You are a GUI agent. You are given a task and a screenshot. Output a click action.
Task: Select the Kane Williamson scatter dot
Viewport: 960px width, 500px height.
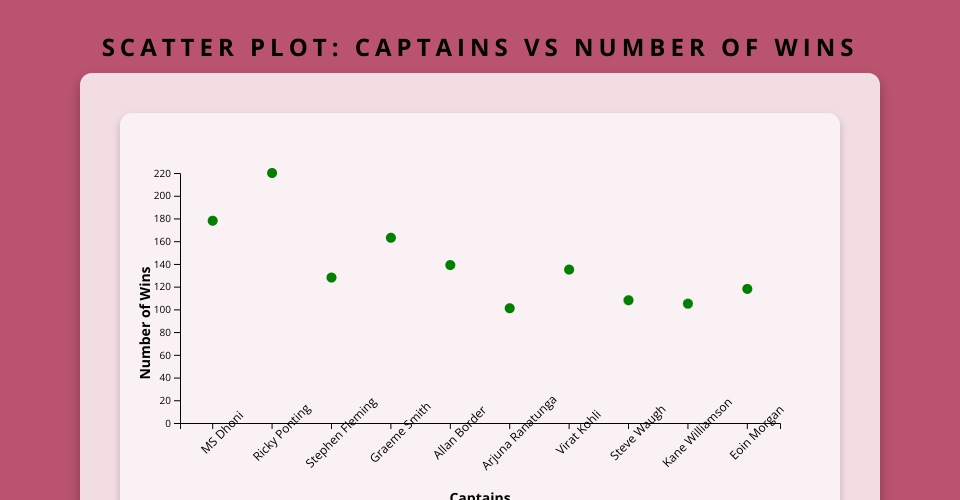click(688, 304)
